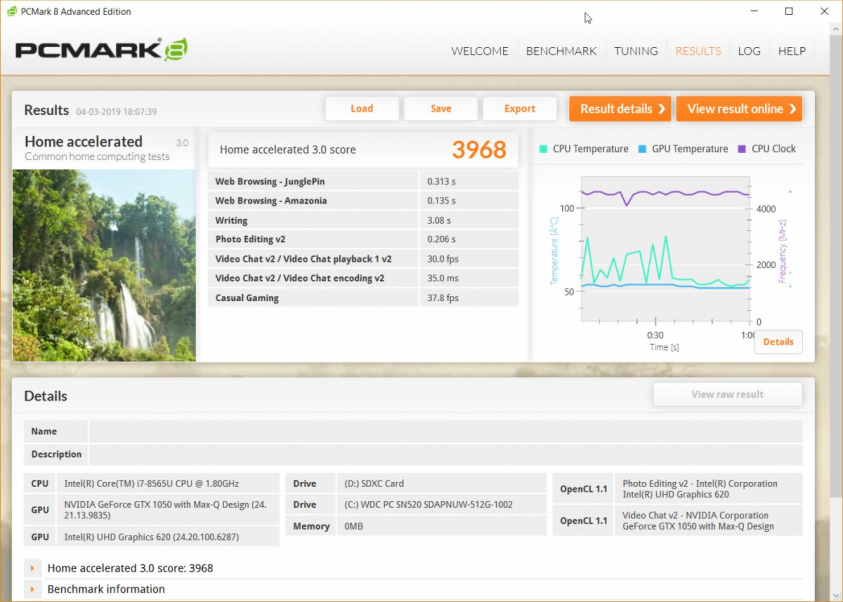This screenshot has height=602, width=843.
Task: Save the benchmark results
Action: 441,108
